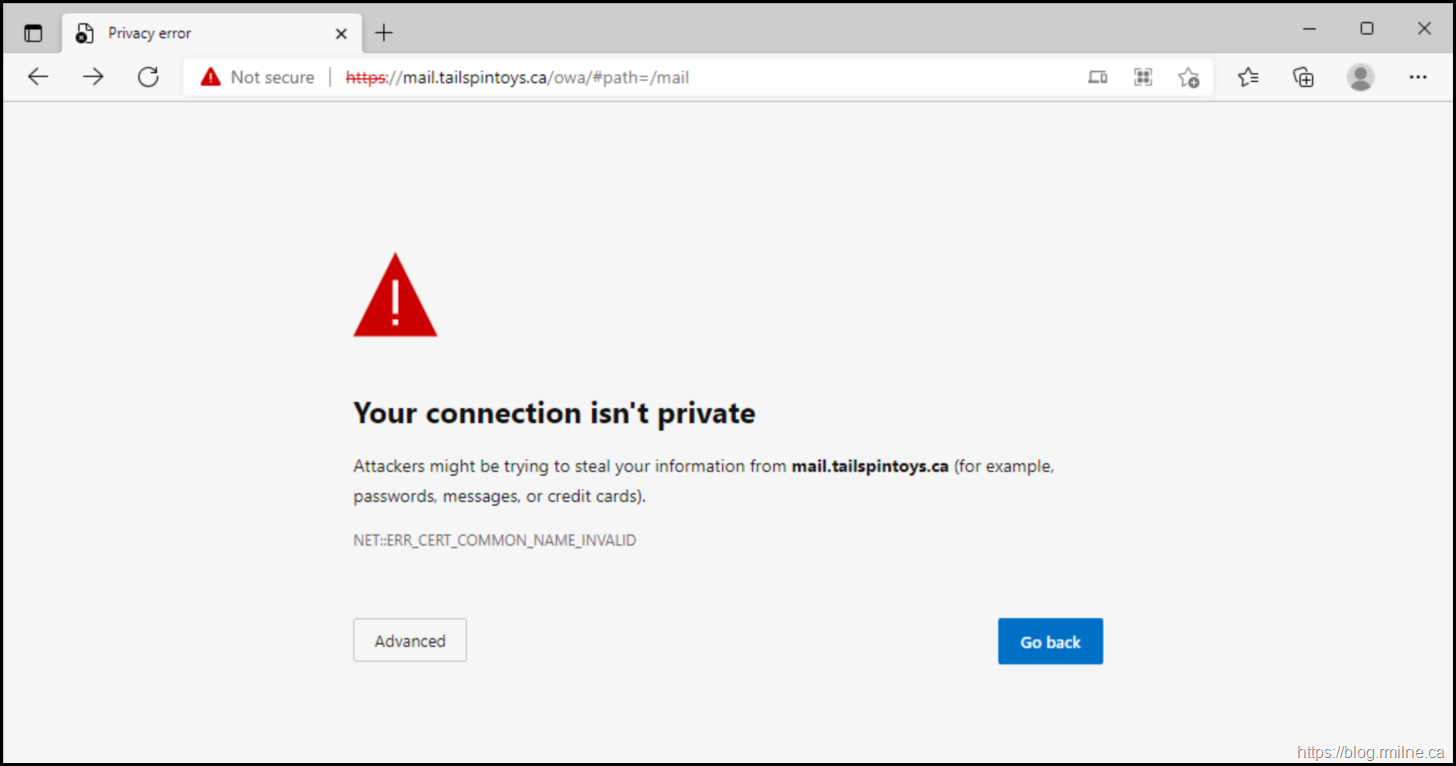Close the Privacy error tab
Image resolution: width=1456 pixels, height=766 pixels.
(x=341, y=33)
